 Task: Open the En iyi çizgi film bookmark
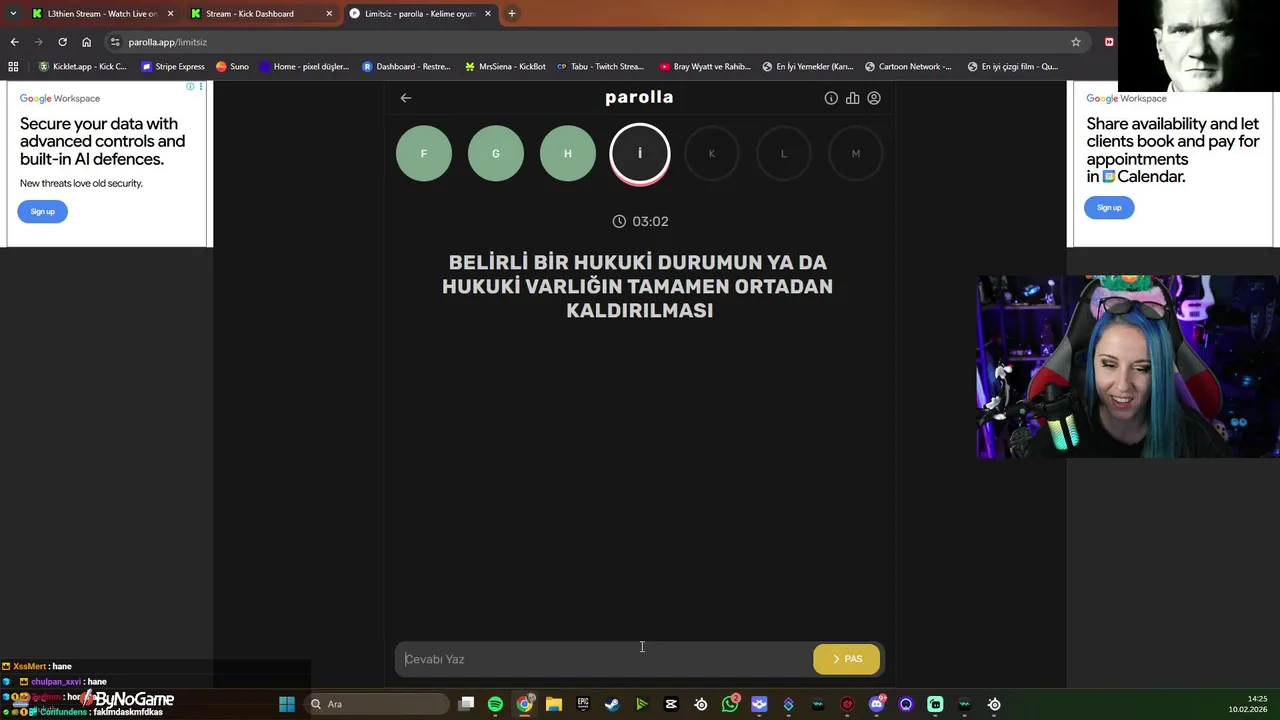click(1012, 67)
